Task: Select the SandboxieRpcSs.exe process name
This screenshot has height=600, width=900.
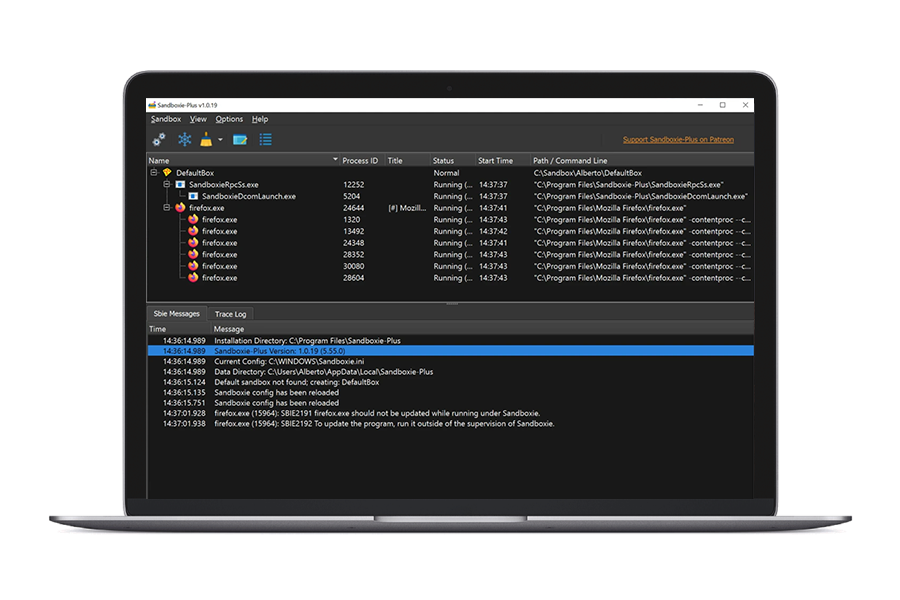Action: [x=224, y=185]
